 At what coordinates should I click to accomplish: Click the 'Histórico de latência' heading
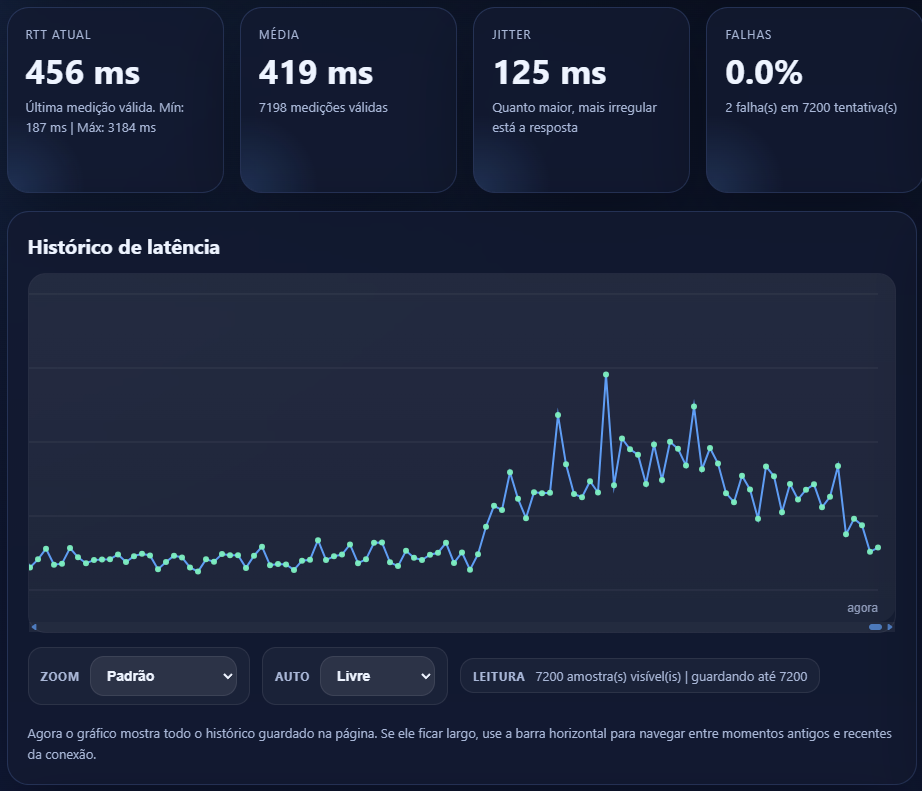click(x=124, y=247)
